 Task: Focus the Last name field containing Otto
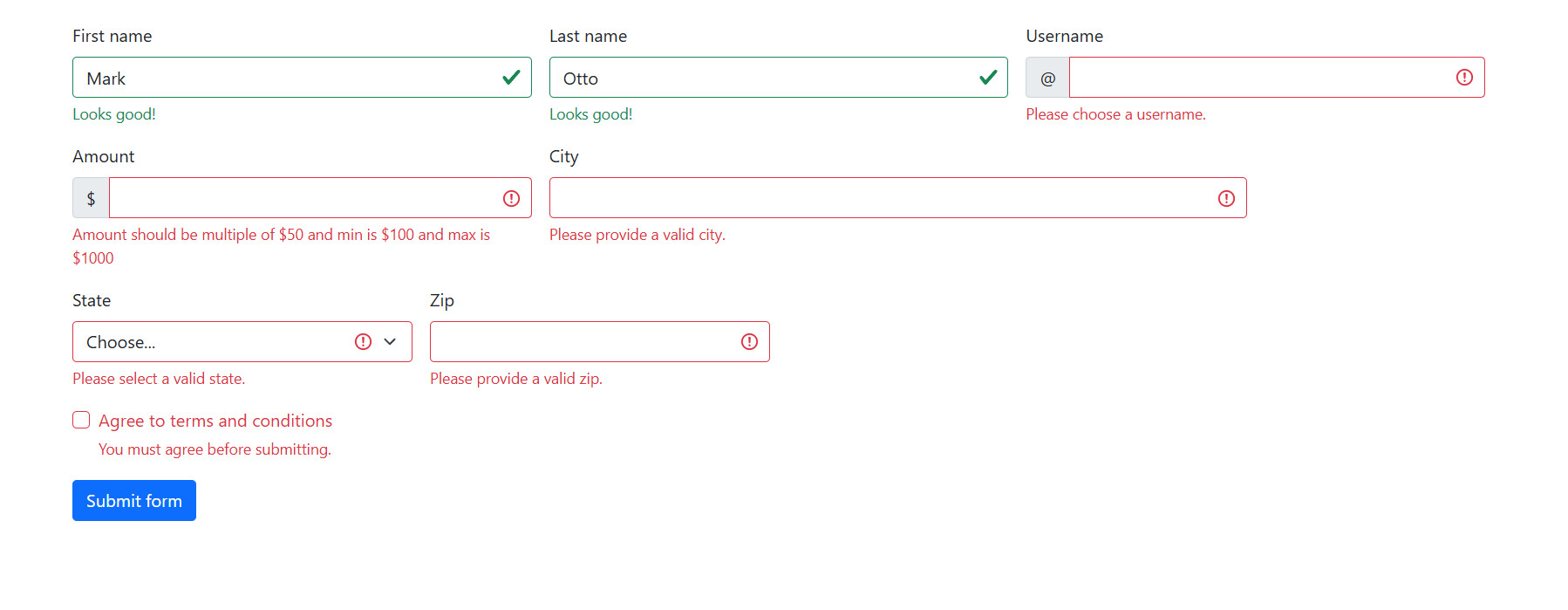[x=759, y=79]
